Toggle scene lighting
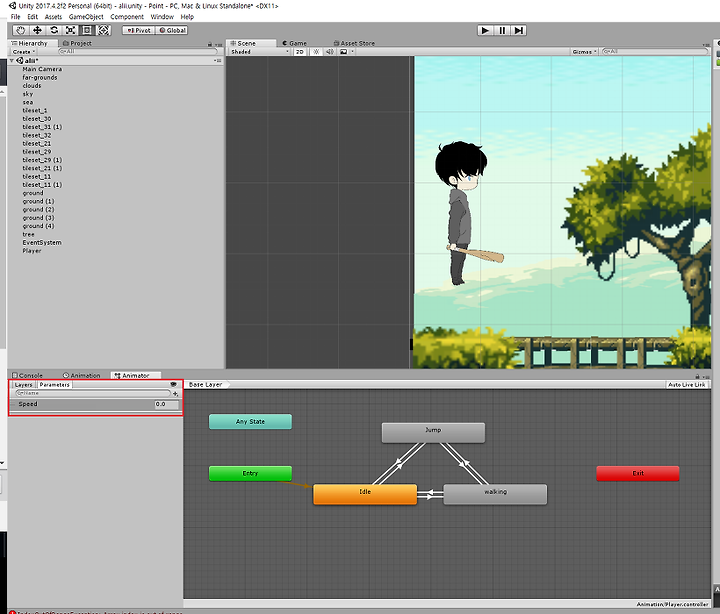 [316, 52]
